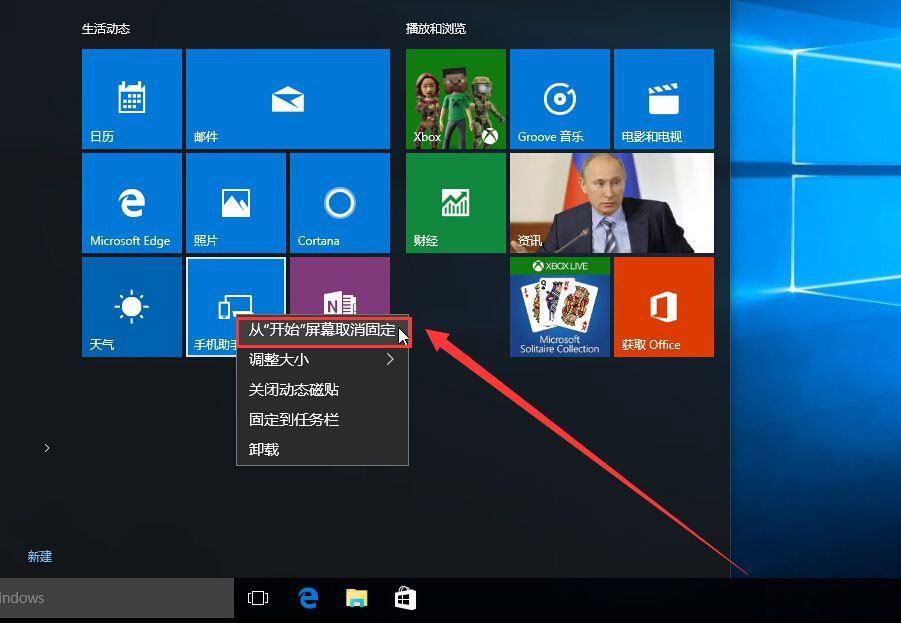Open the 照片 photos tile
901x623 pixels.
coord(236,203)
